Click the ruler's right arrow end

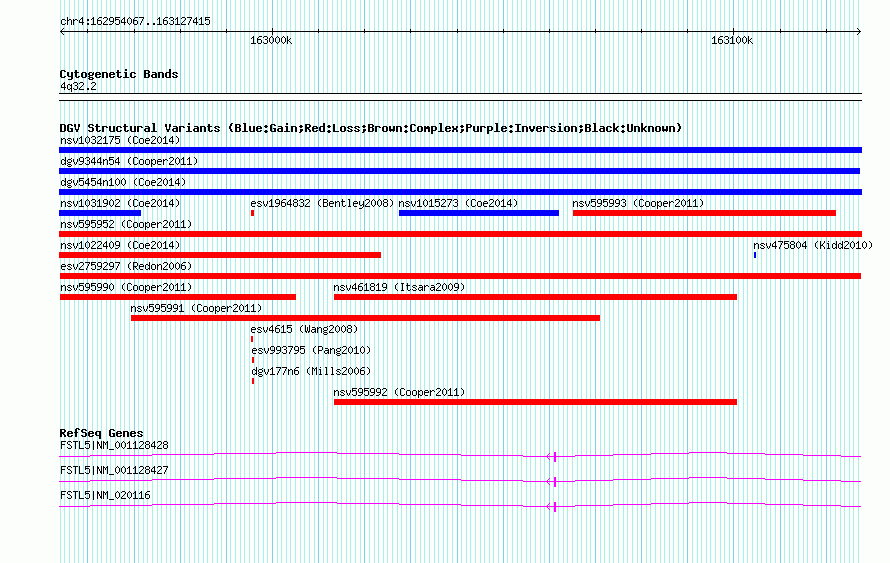[x=859, y=32]
